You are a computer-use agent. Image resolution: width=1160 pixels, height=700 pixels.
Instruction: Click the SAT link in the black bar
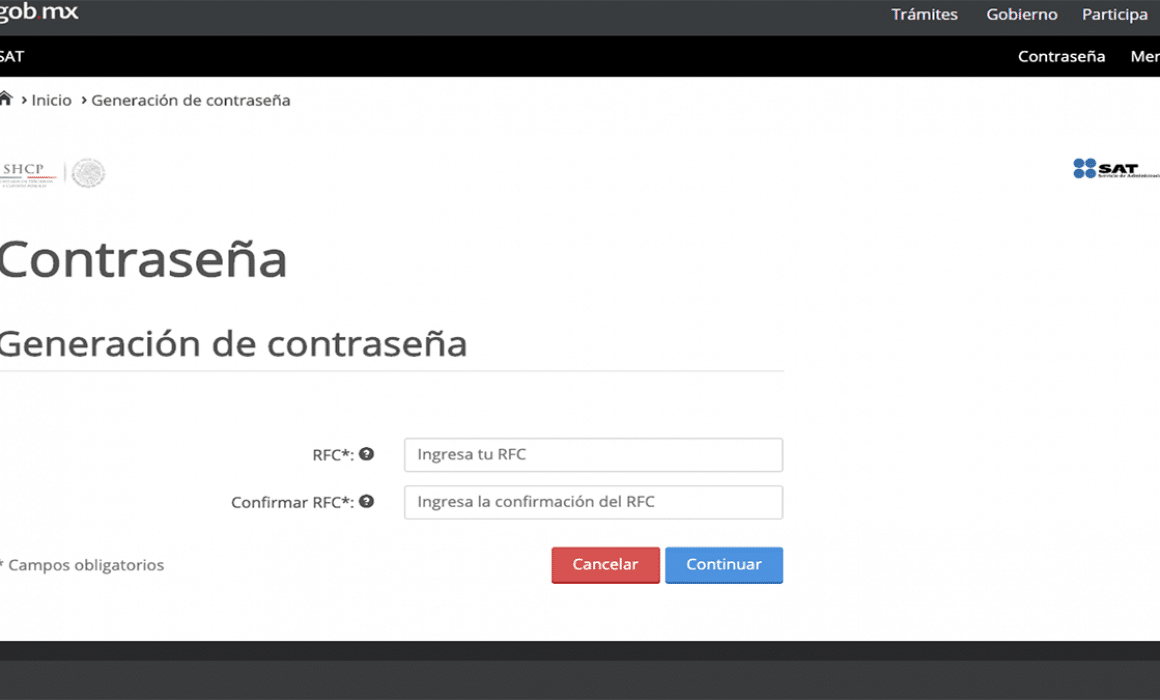pos(12,56)
